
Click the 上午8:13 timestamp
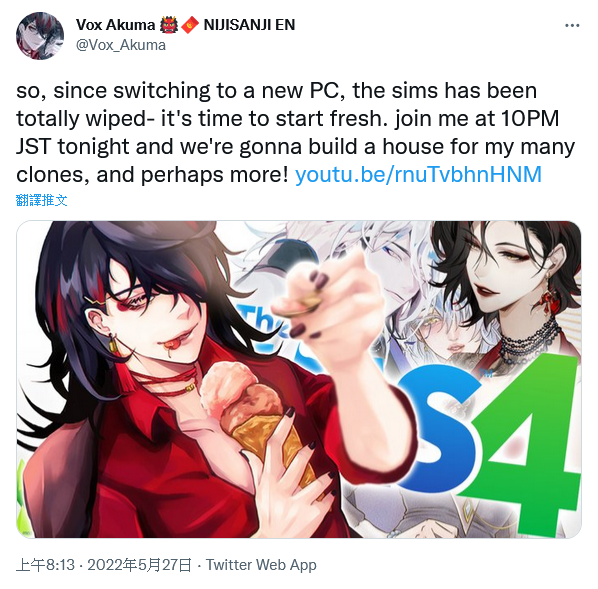(x=45, y=565)
